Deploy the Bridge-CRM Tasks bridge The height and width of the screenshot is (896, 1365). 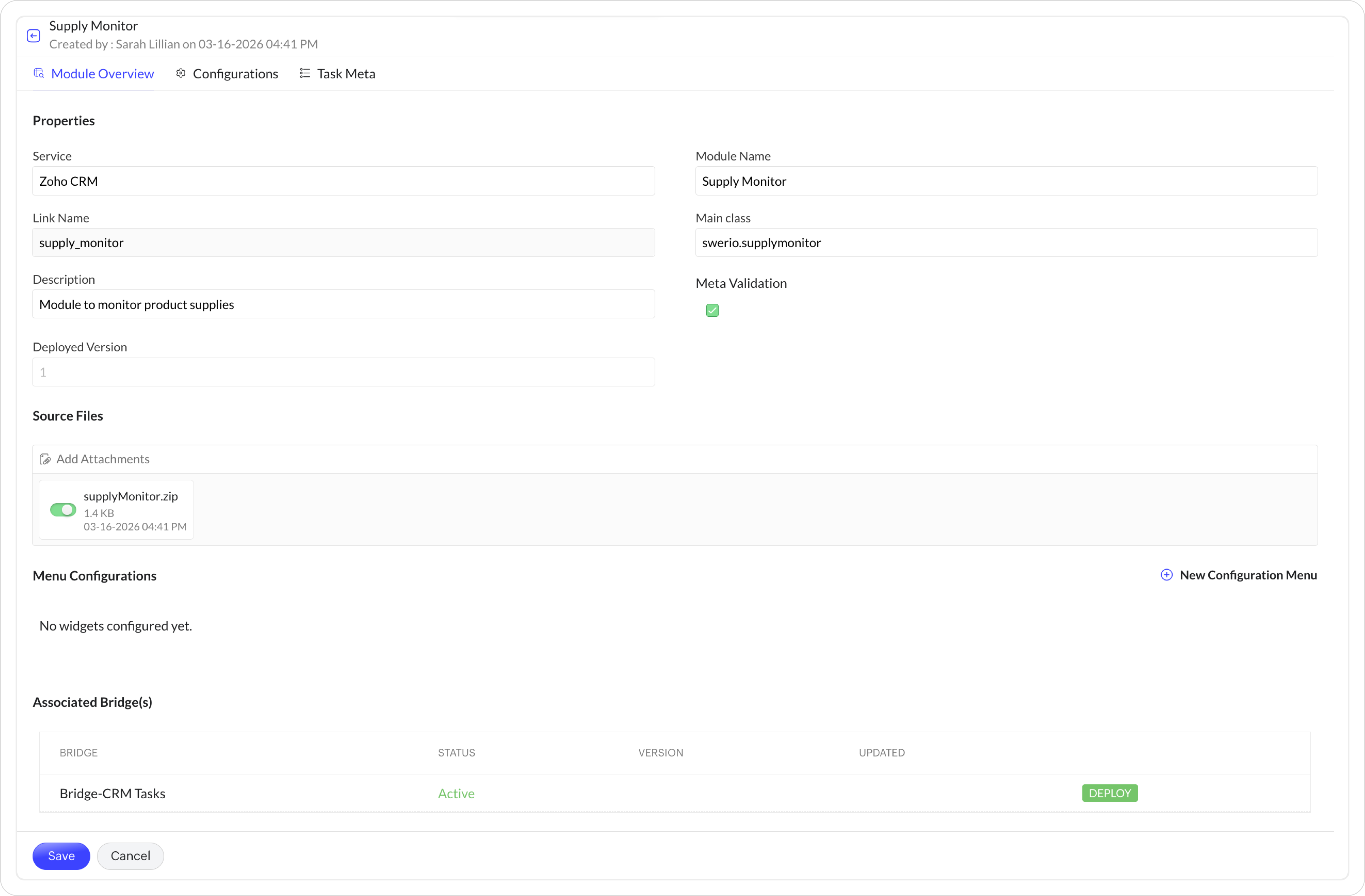pyautogui.click(x=1109, y=793)
